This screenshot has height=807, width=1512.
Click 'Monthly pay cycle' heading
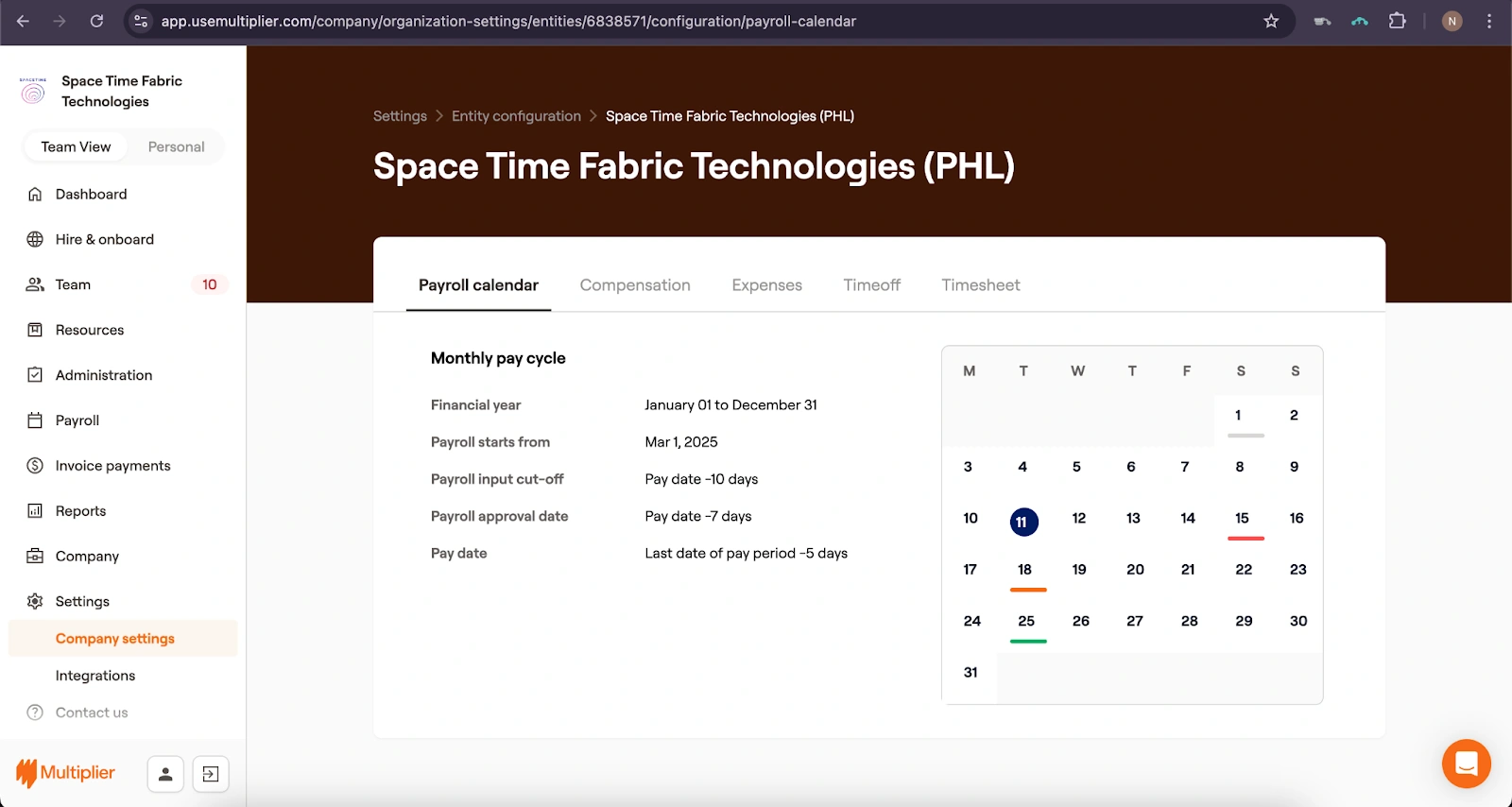(498, 358)
